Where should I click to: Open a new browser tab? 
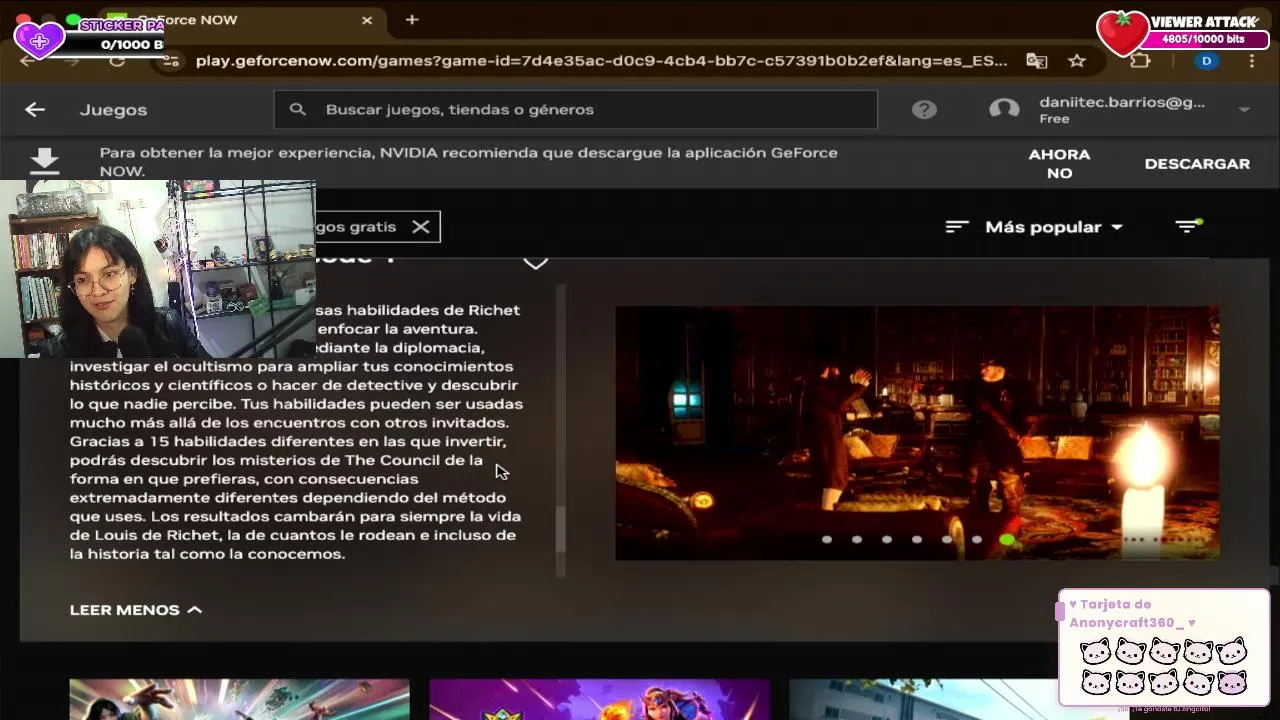[412, 20]
